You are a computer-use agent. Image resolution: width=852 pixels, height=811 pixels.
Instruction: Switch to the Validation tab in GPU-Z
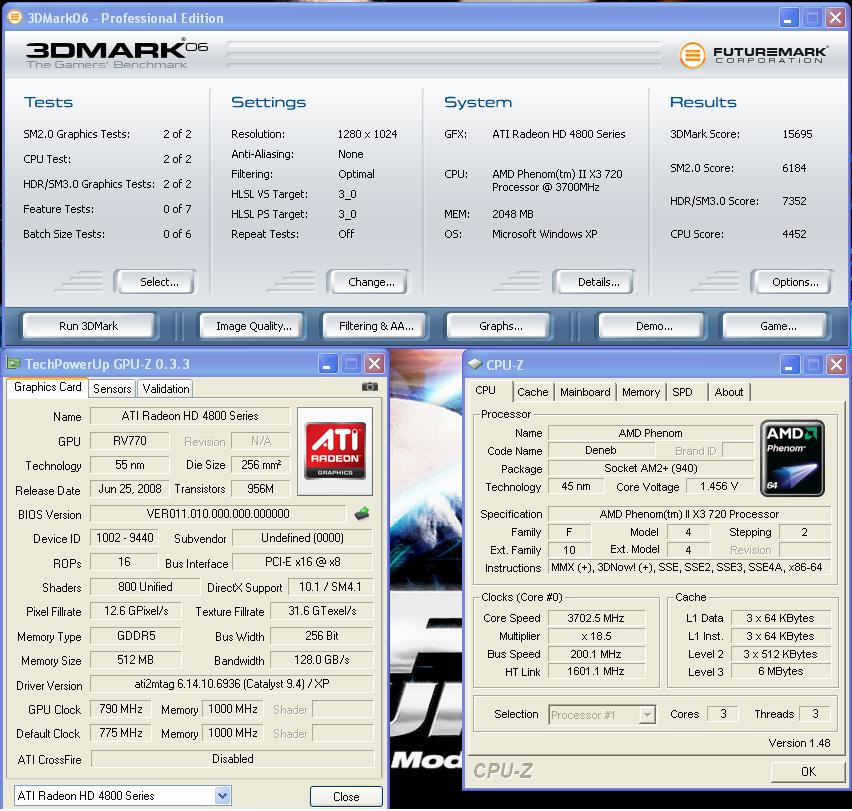(166, 388)
